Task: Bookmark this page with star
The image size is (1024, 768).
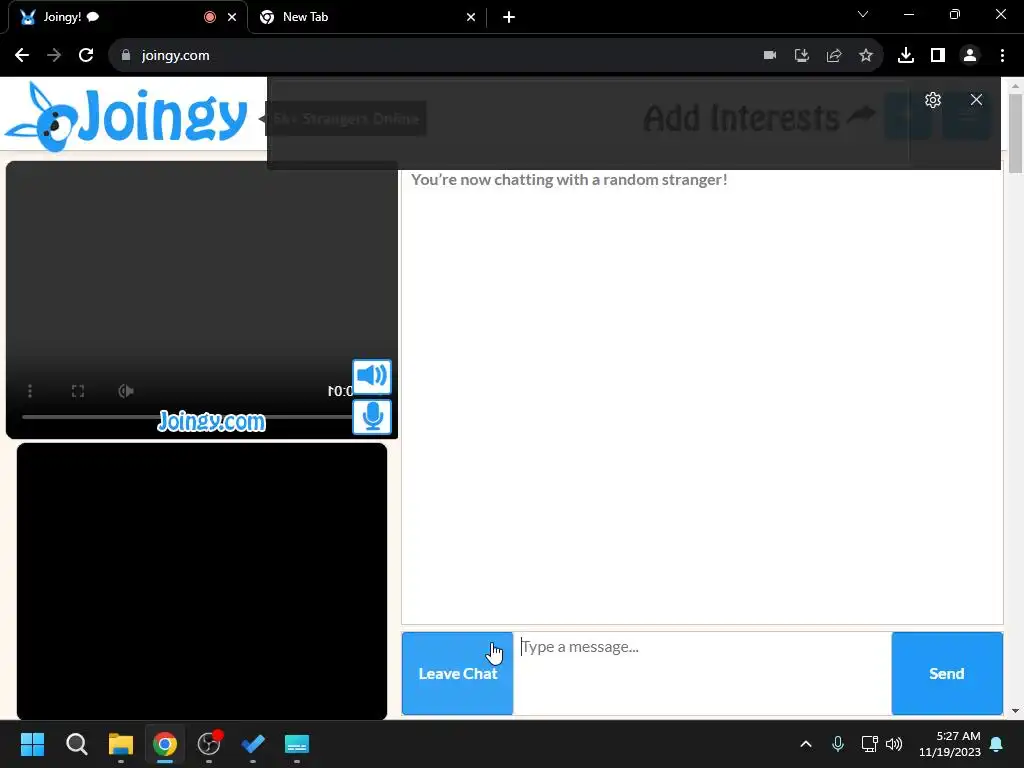Action: tap(866, 56)
